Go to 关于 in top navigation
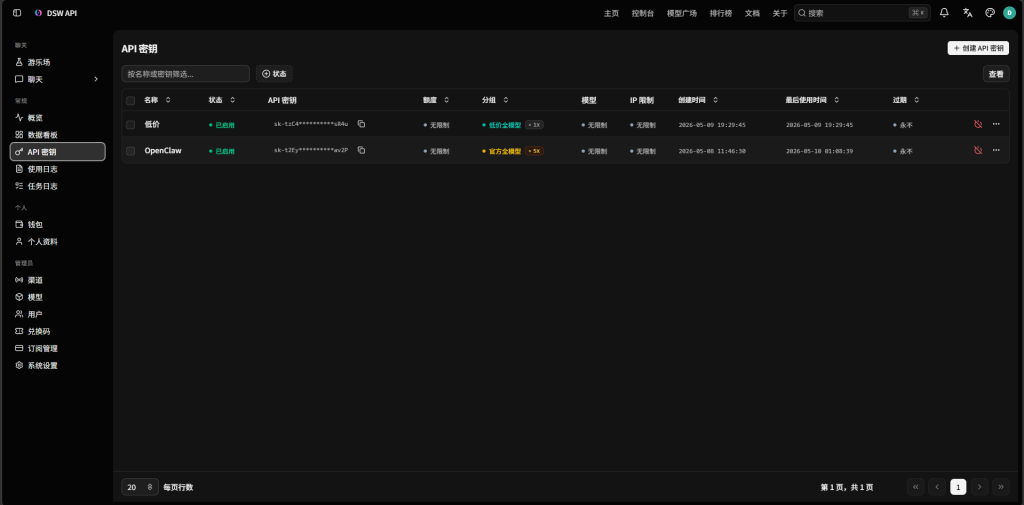 [x=780, y=13]
